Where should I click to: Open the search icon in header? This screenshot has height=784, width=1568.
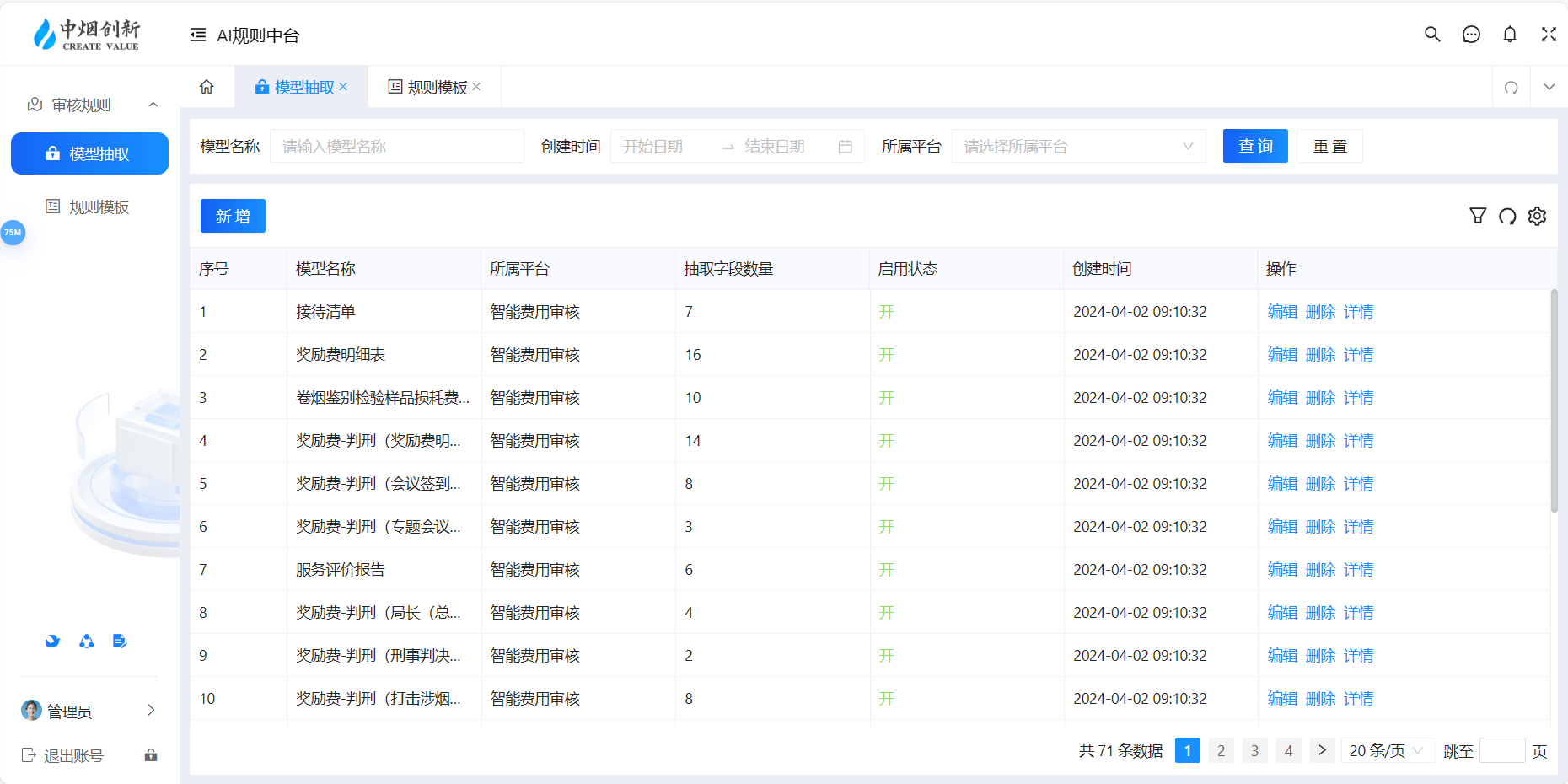tap(1432, 35)
